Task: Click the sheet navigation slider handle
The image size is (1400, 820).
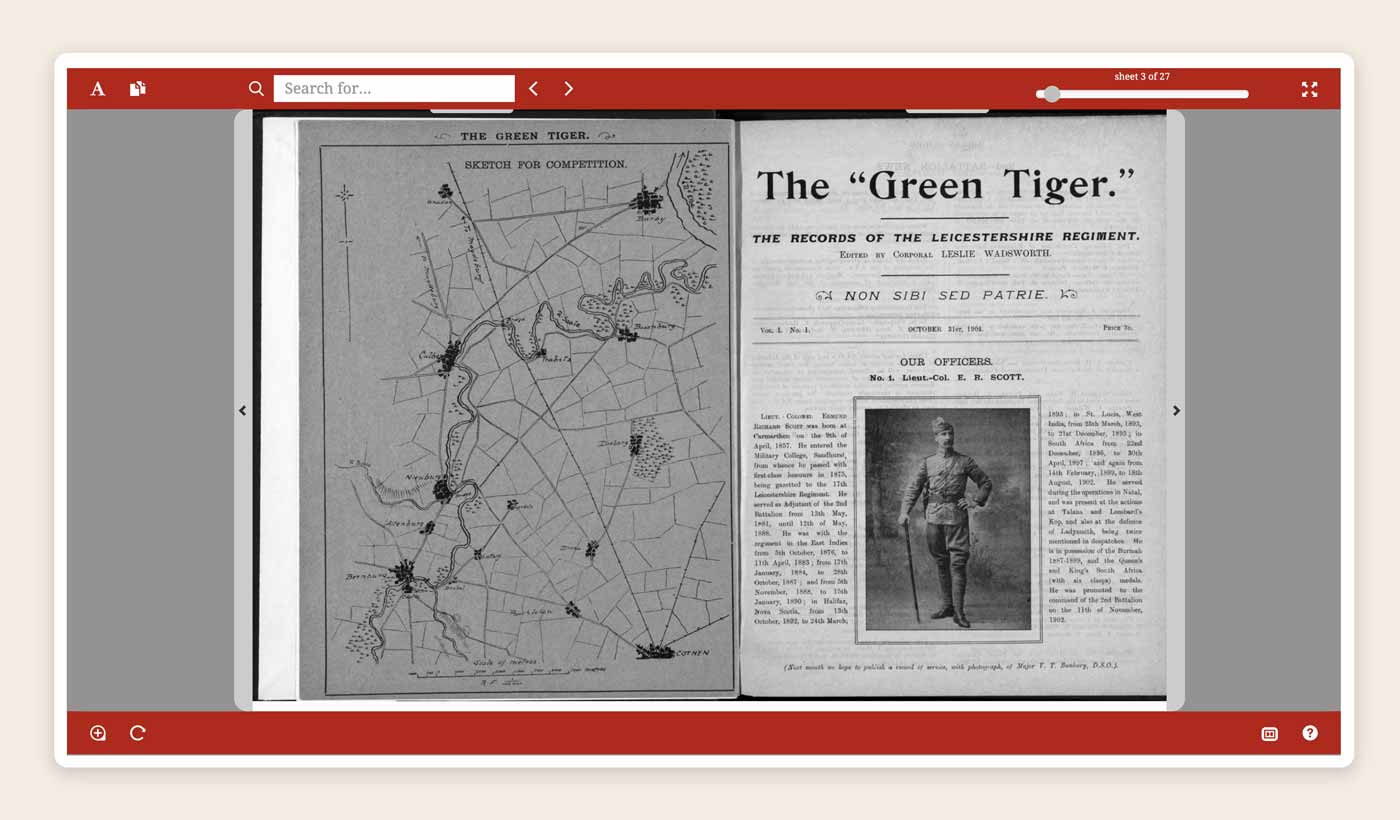Action: tap(1051, 94)
